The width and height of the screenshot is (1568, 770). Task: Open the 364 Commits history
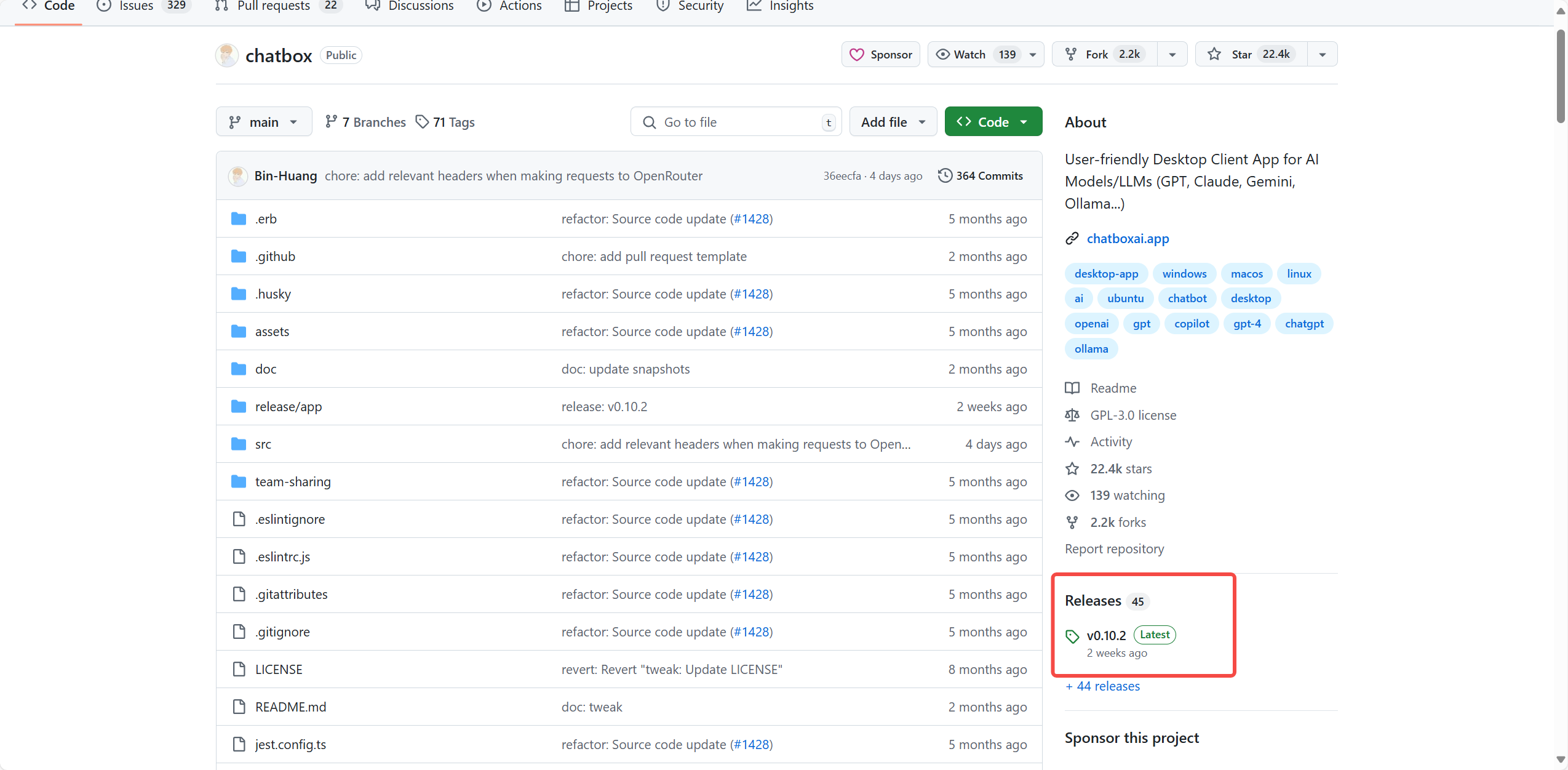pos(981,176)
